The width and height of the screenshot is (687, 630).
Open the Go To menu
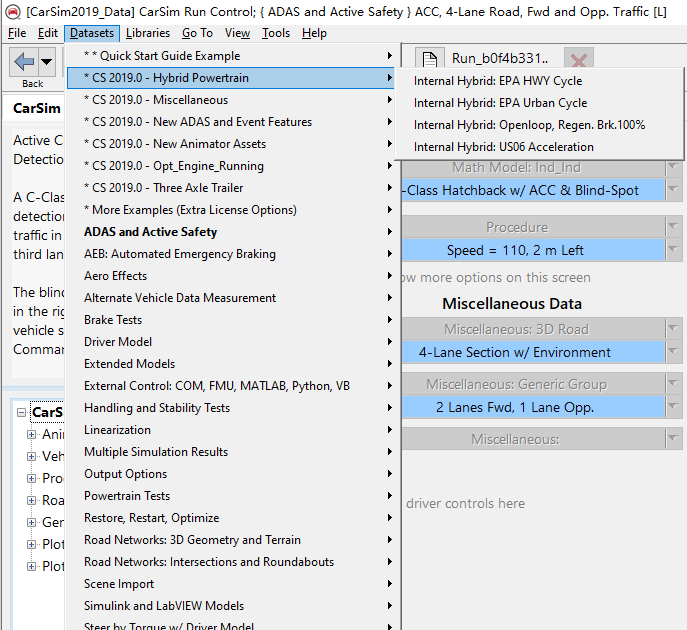point(197,33)
